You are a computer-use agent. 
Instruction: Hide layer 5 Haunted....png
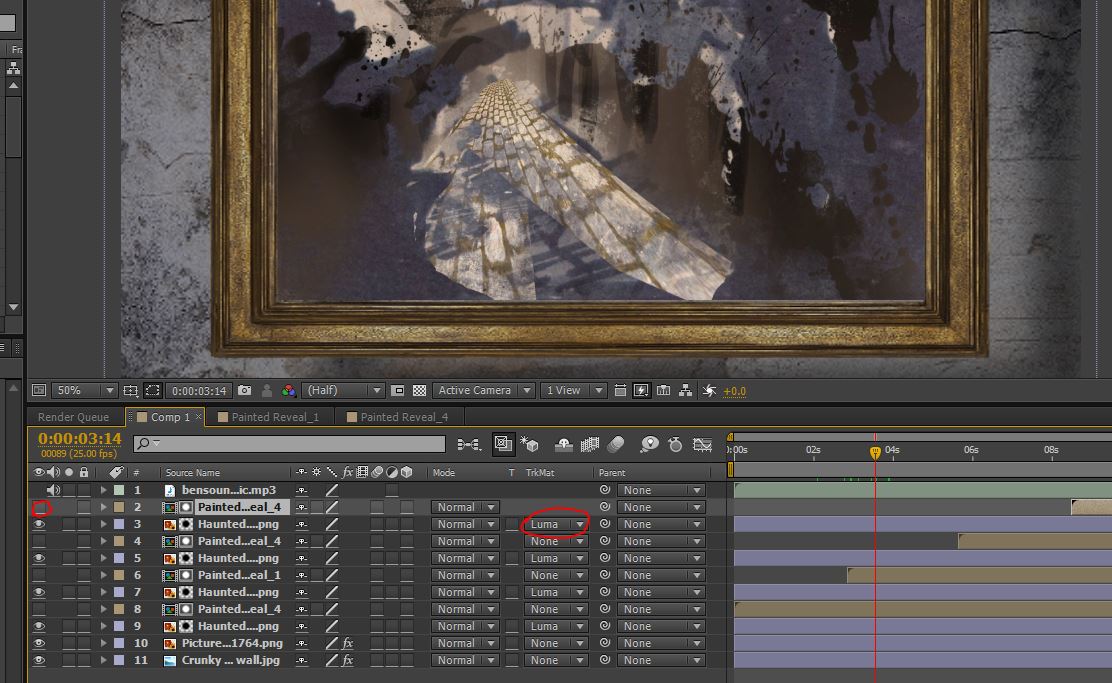[x=40, y=558]
